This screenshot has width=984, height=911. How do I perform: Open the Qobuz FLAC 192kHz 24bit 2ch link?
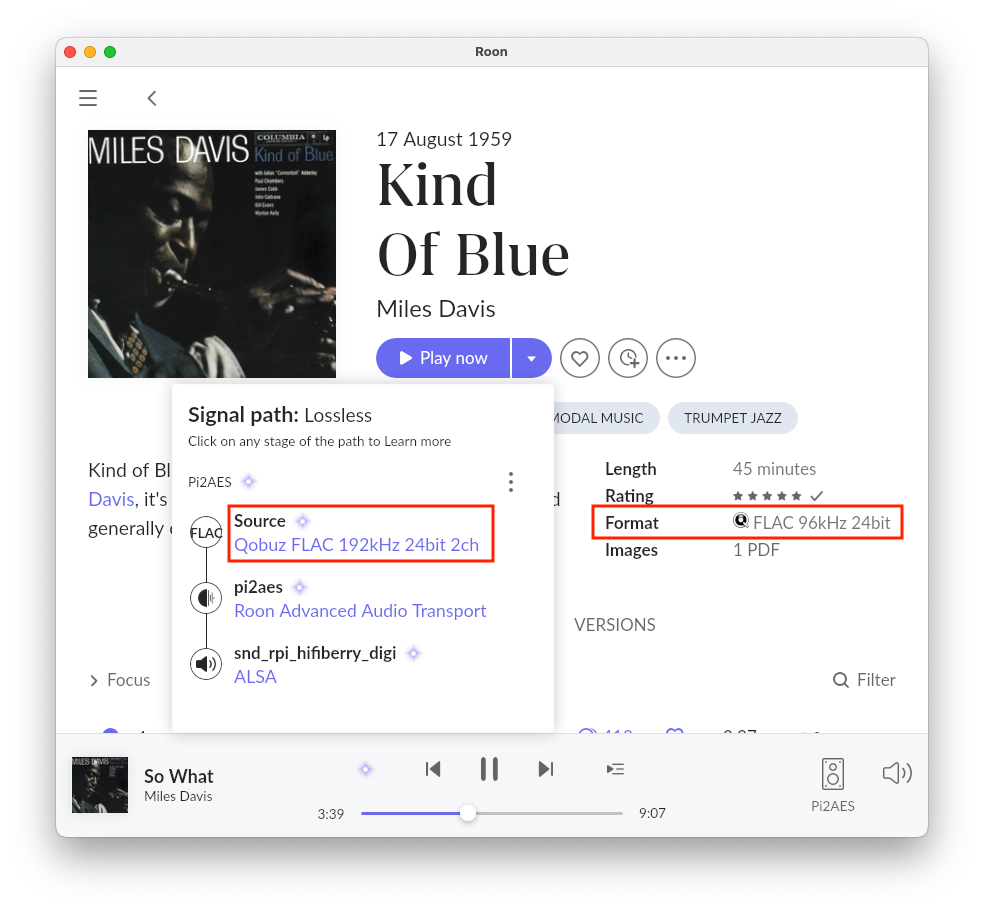356,545
